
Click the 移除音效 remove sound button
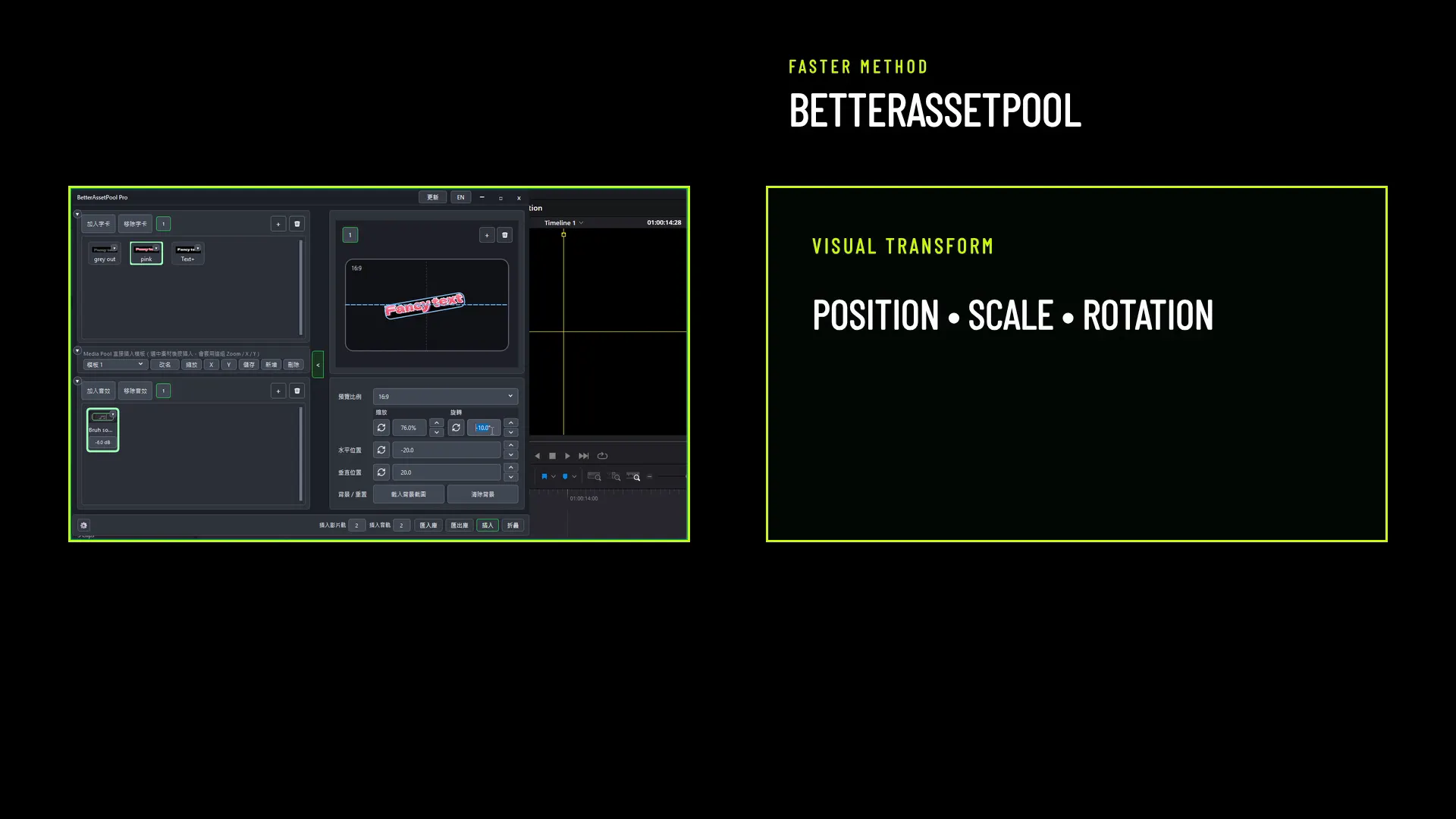point(136,391)
